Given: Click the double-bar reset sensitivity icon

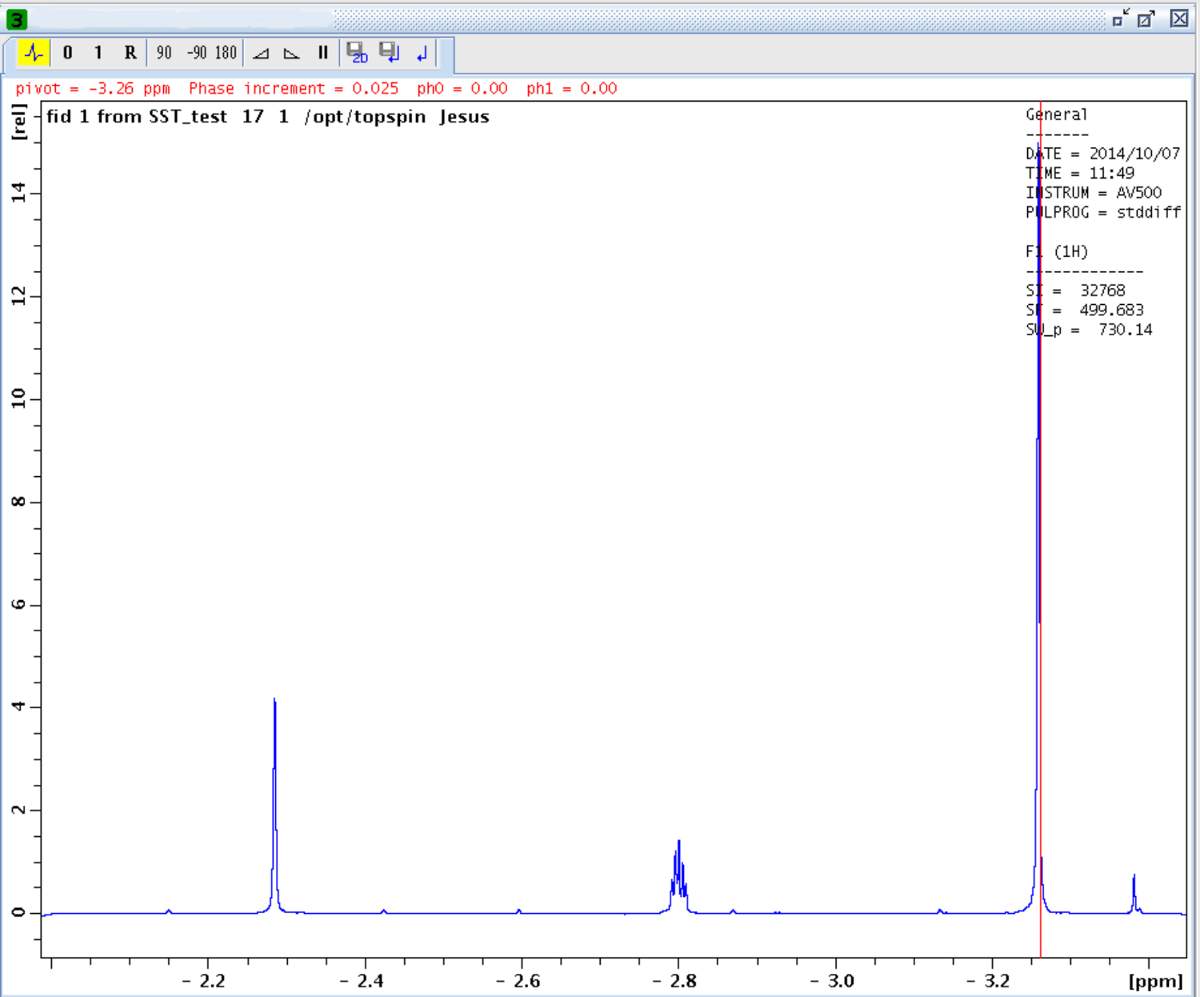Looking at the screenshot, I should (x=322, y=52).
